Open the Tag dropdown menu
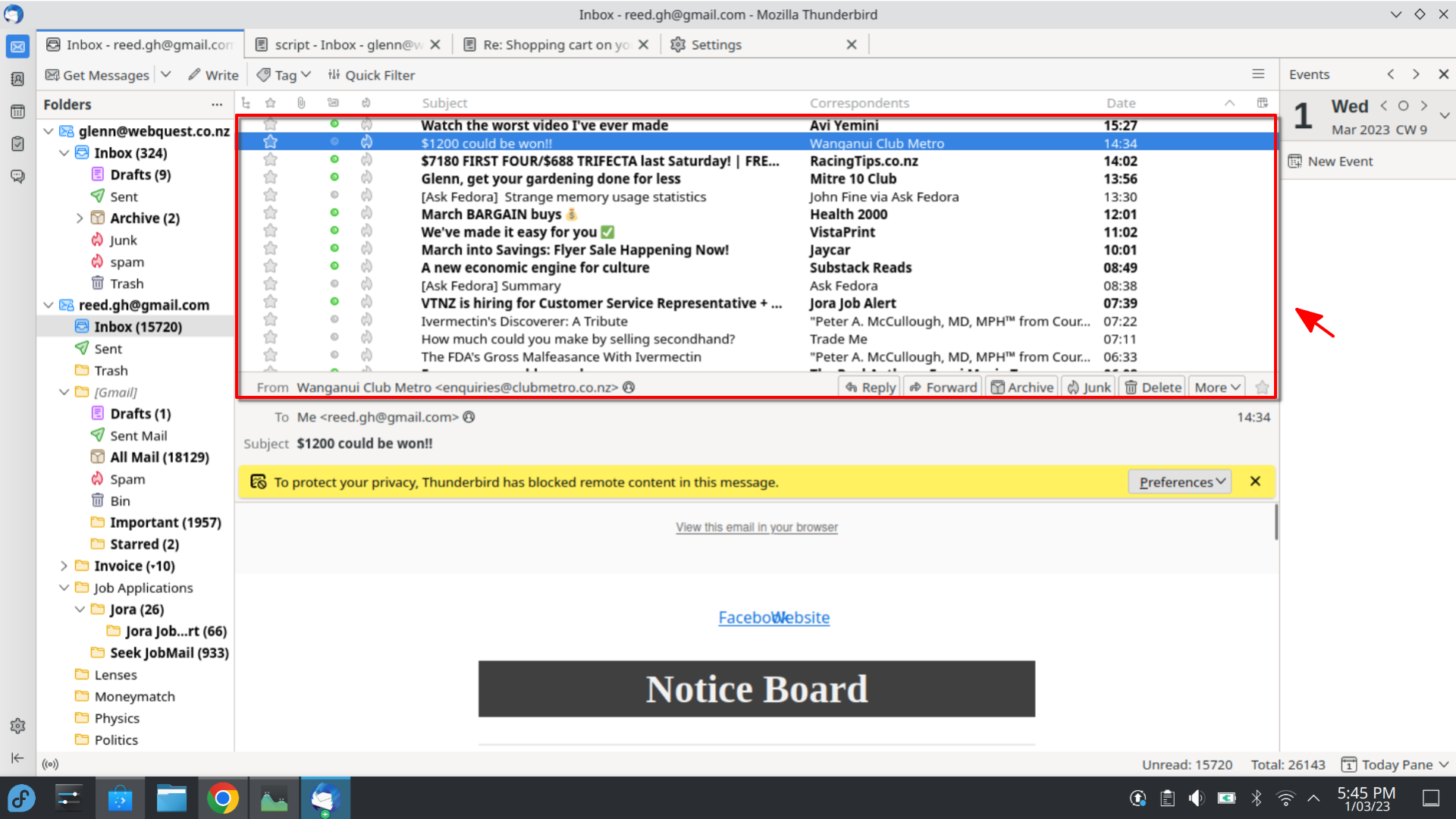Viewport: 1456px width, 819px height. tap(284, 75)
